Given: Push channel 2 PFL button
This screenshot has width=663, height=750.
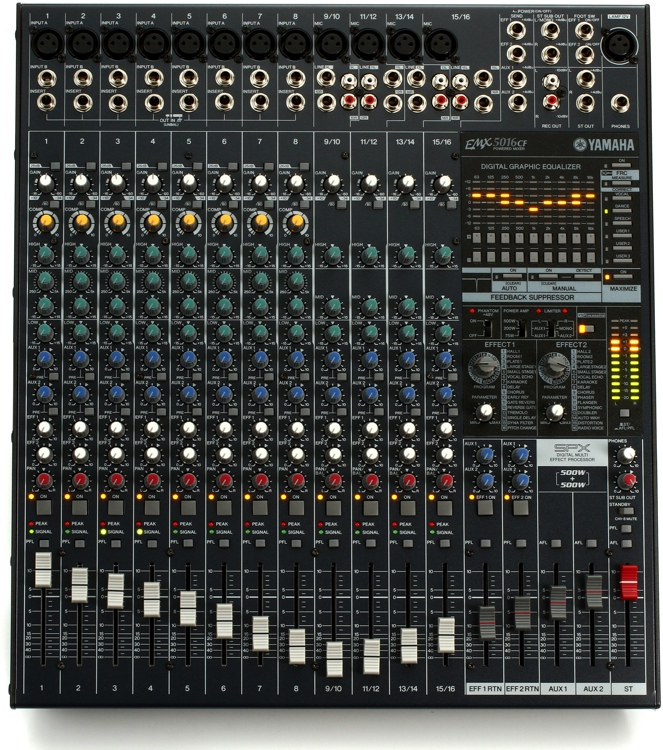Looking at the screenshot, I should coord(80,543).
